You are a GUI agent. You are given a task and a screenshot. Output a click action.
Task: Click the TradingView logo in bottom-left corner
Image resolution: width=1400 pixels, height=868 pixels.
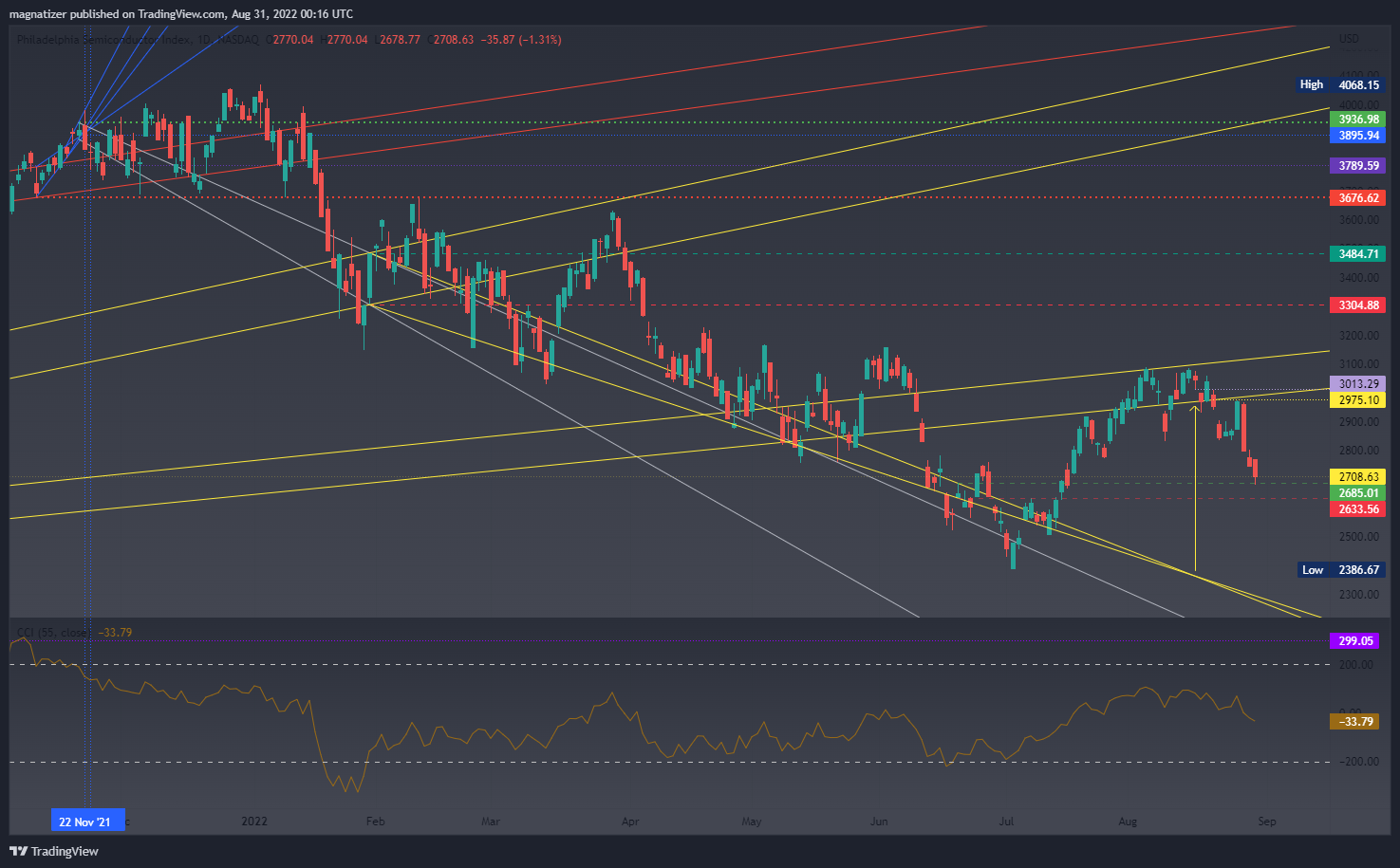coord(54,851)
